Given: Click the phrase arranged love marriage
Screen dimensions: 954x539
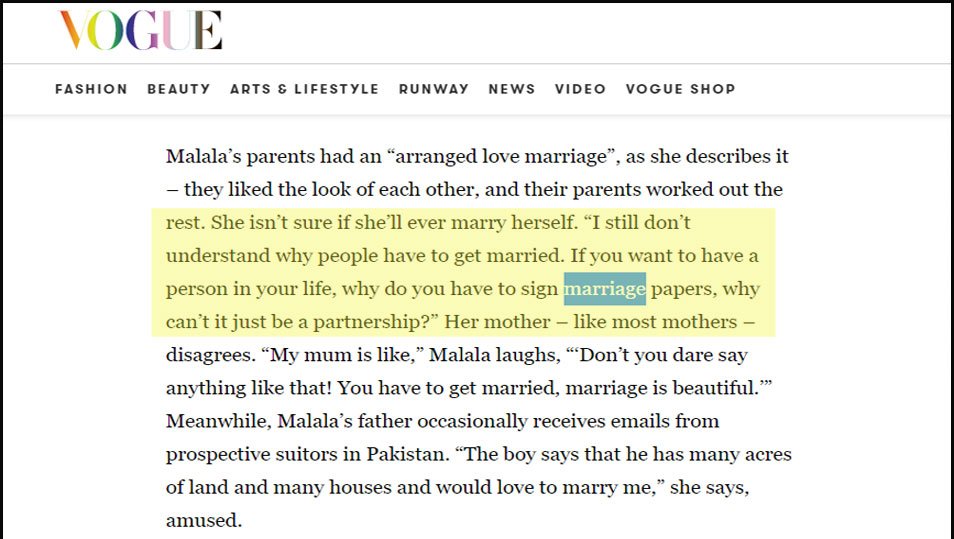Looking at the screenshot, I should click(x=501, y=157).
